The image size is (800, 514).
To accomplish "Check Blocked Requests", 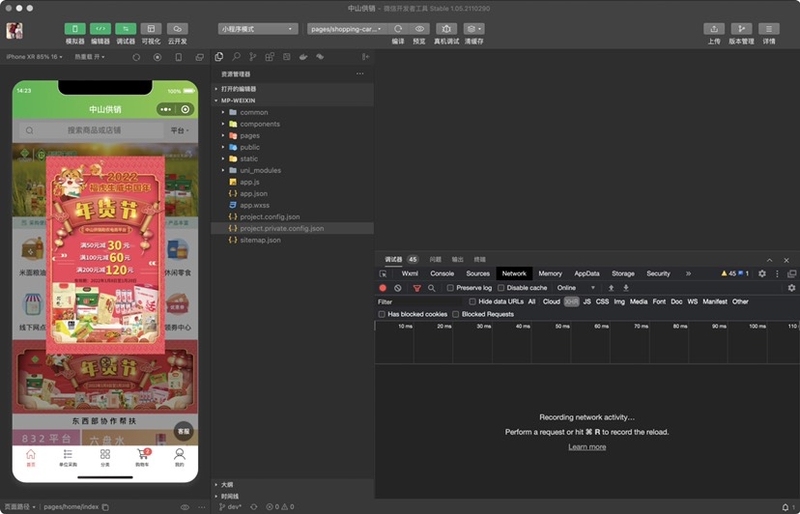I will tap(456, 314).
